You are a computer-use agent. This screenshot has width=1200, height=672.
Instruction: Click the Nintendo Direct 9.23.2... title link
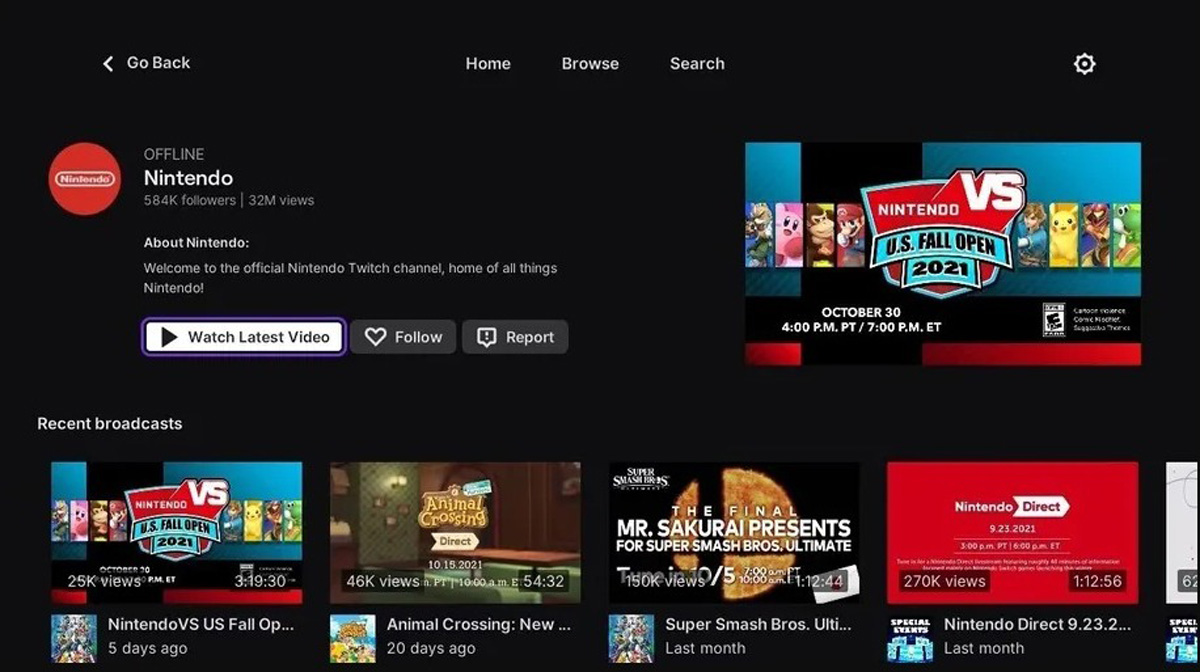pos(1030,624)
